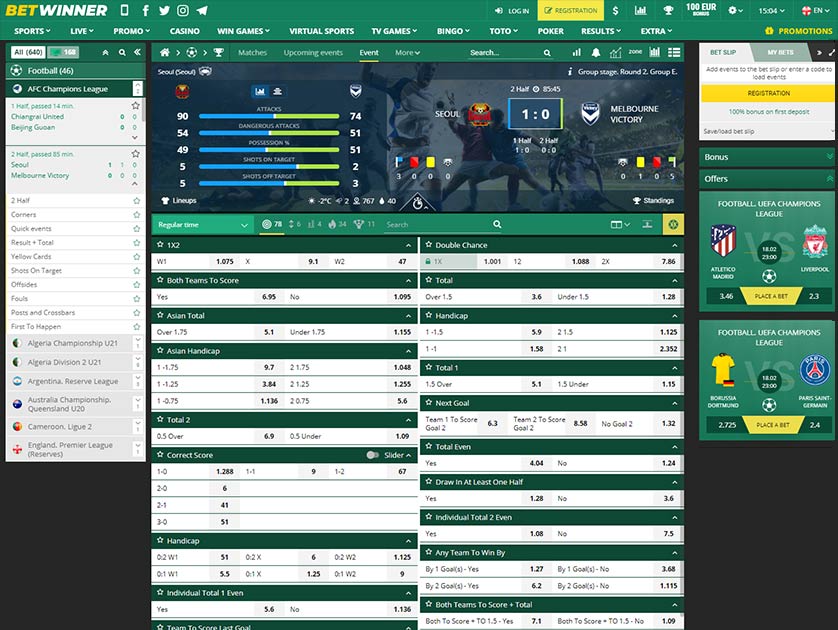The height and width of the screenshot is (630, 838).
Task: Favorite the Chiangrai United match star
Action: point(136,106)
